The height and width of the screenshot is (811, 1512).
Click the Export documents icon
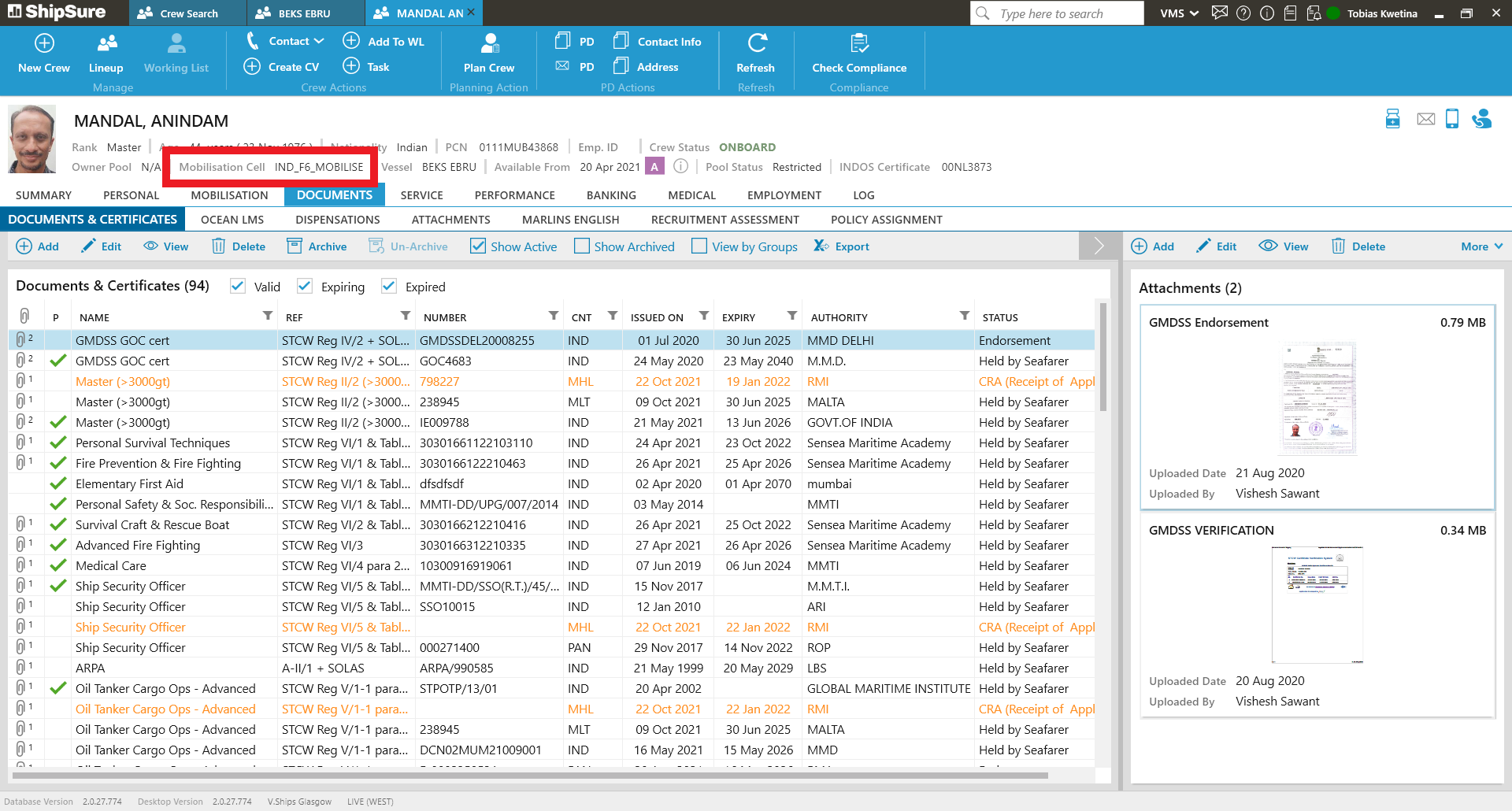tap(821, 246)
